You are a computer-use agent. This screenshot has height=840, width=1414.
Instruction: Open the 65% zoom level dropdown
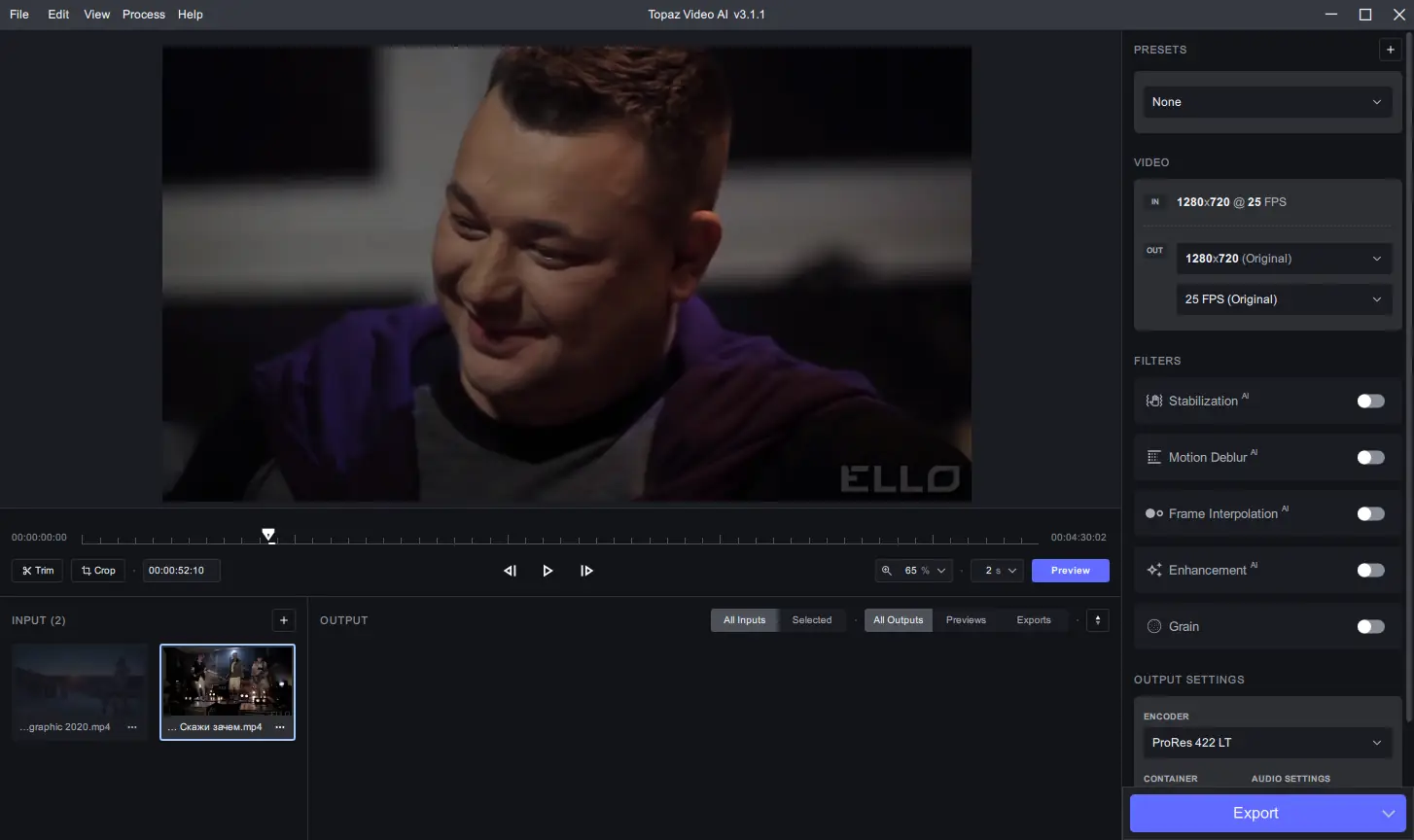(x=913, y=571)
